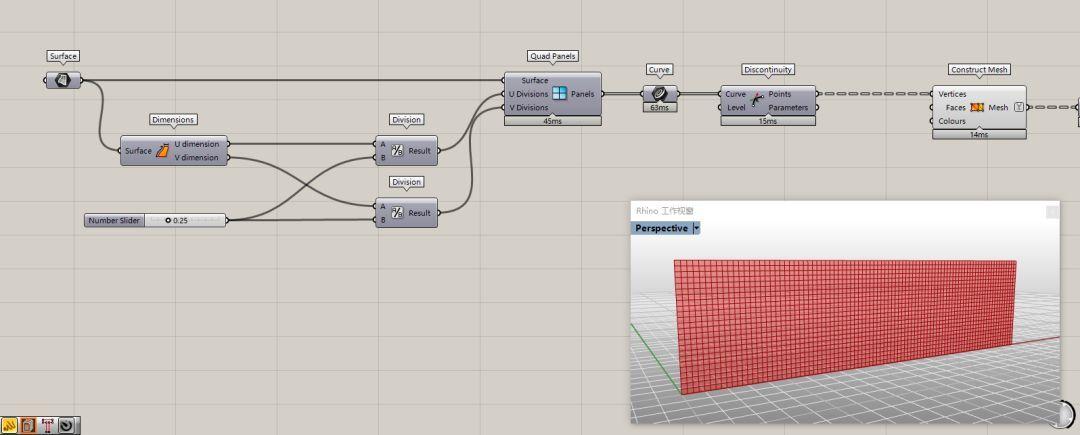Click the 15ms profiler label
The width and height of the screenshot is (1080, 435).
tap(768, 121)
